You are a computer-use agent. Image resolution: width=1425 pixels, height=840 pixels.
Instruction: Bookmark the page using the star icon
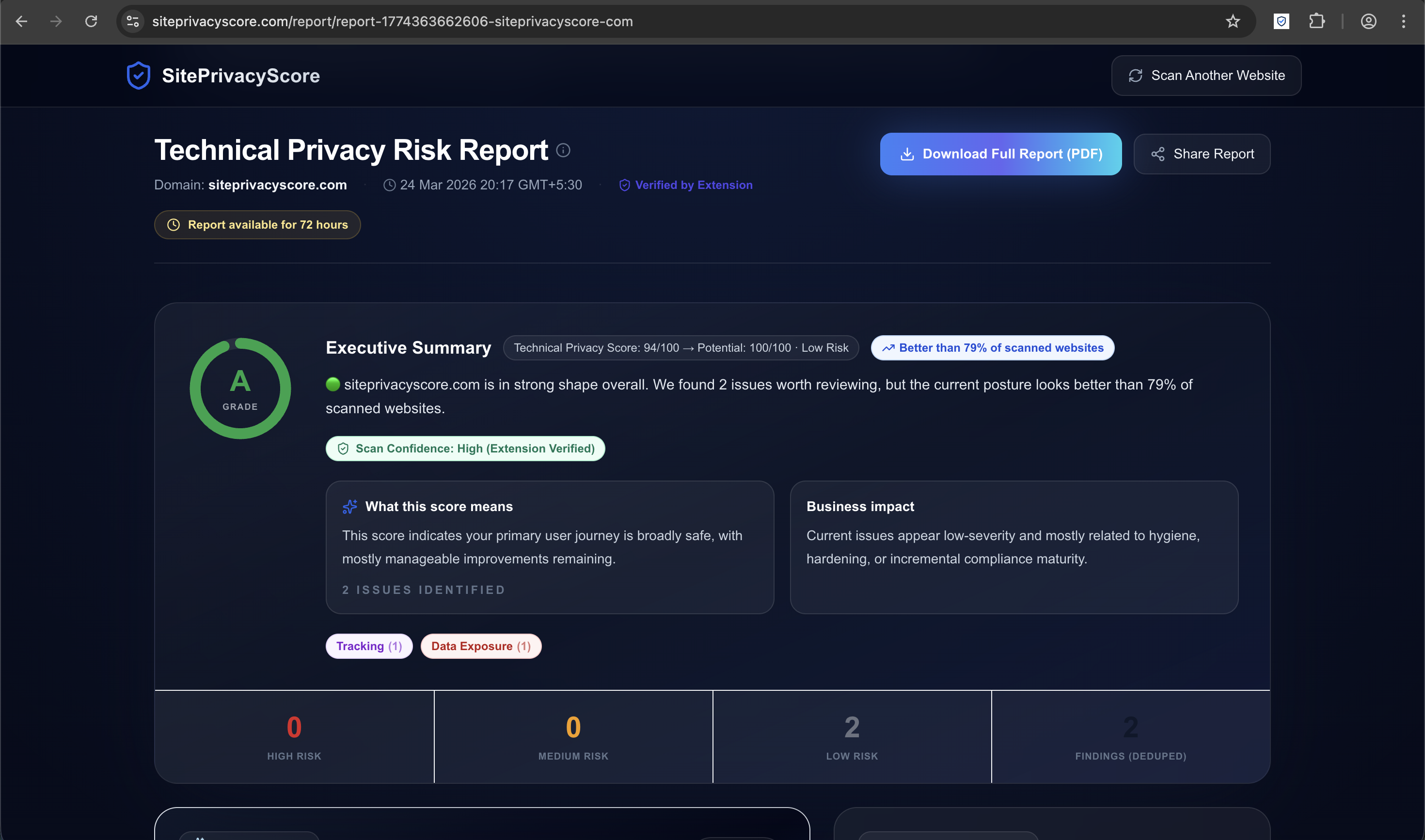pyautogui.click(x=1233, y=21)
